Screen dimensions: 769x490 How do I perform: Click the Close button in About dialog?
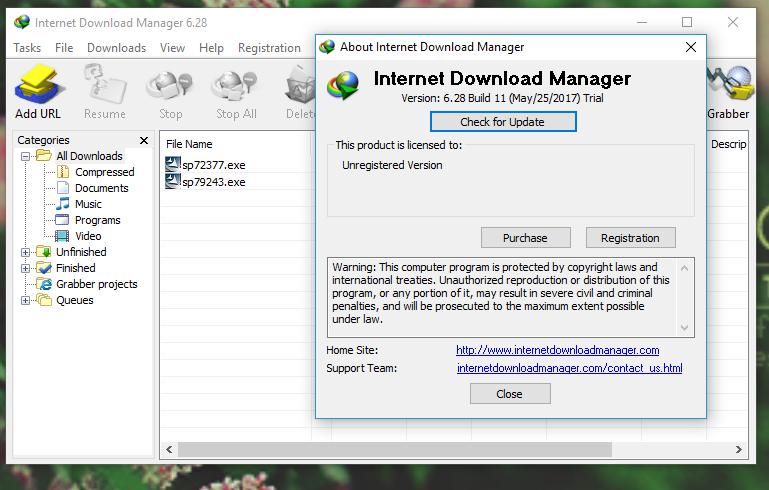[x=510, y=394]
